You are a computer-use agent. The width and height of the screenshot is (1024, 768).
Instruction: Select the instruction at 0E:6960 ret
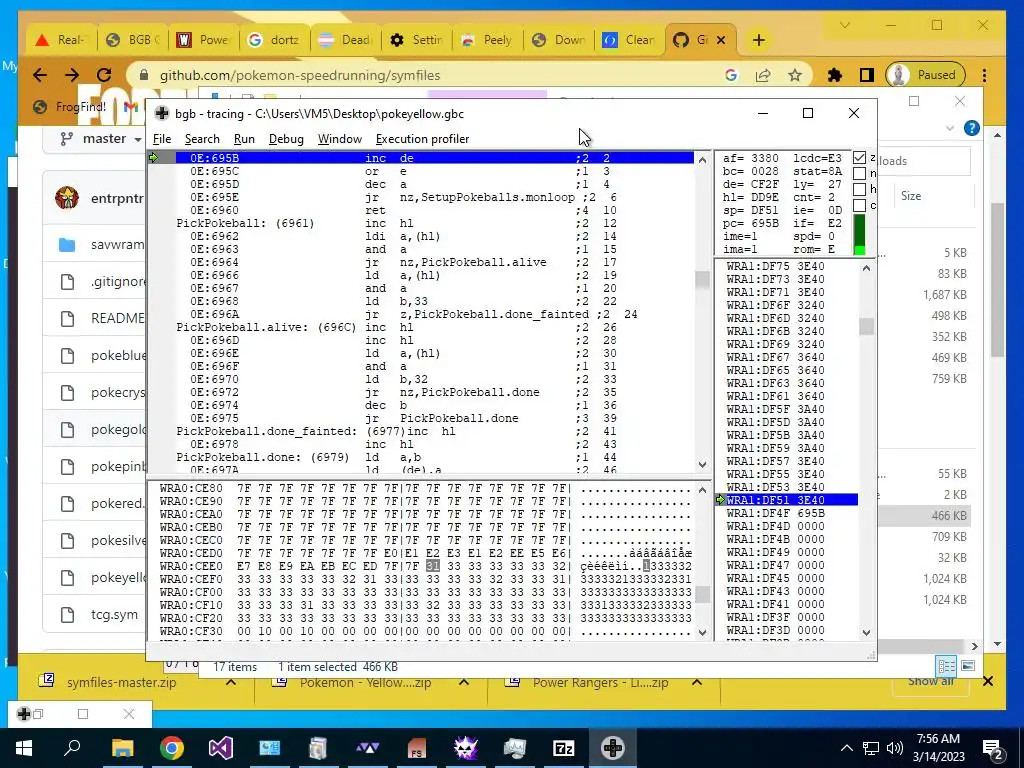pos(434,210)
